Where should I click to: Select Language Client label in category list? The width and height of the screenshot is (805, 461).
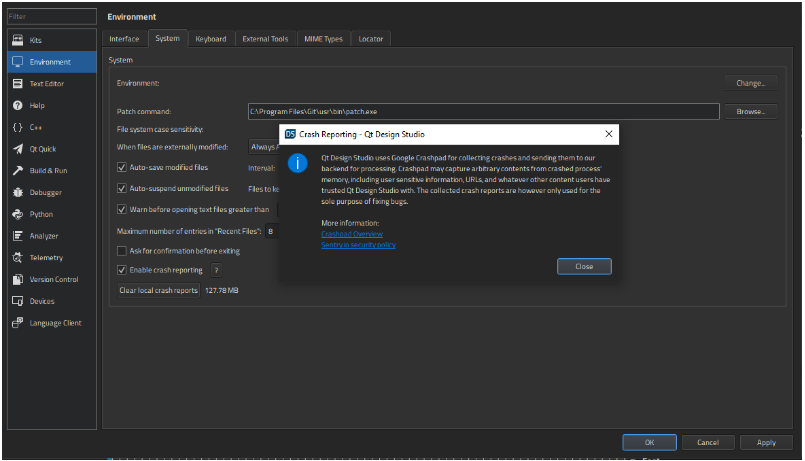55,323
